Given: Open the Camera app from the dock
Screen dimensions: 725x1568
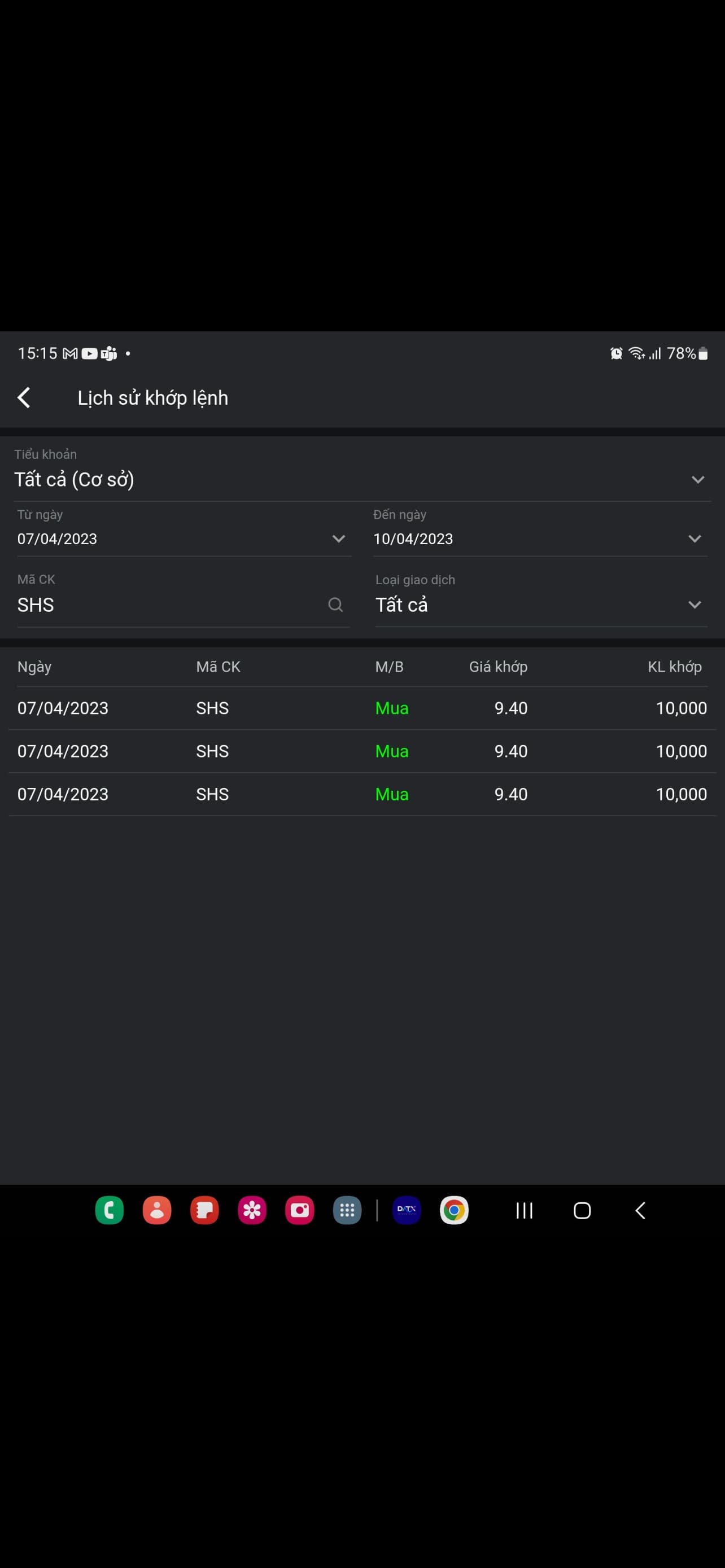Looking at the screenshot, I should [x=299, y=1210].
